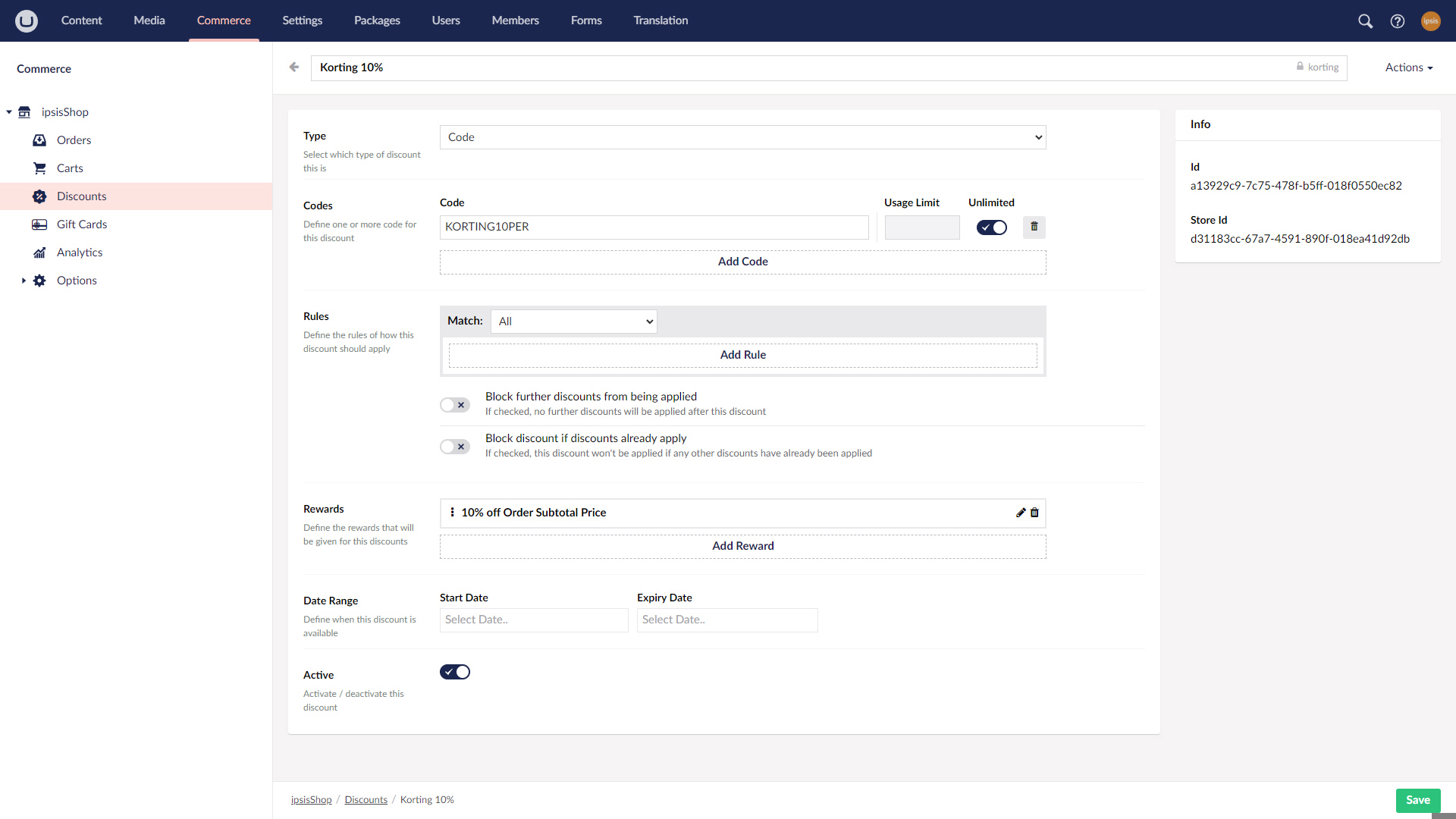The image size is (1456, 819).
Task: Switch to the Media section
Action: [149, 20]
